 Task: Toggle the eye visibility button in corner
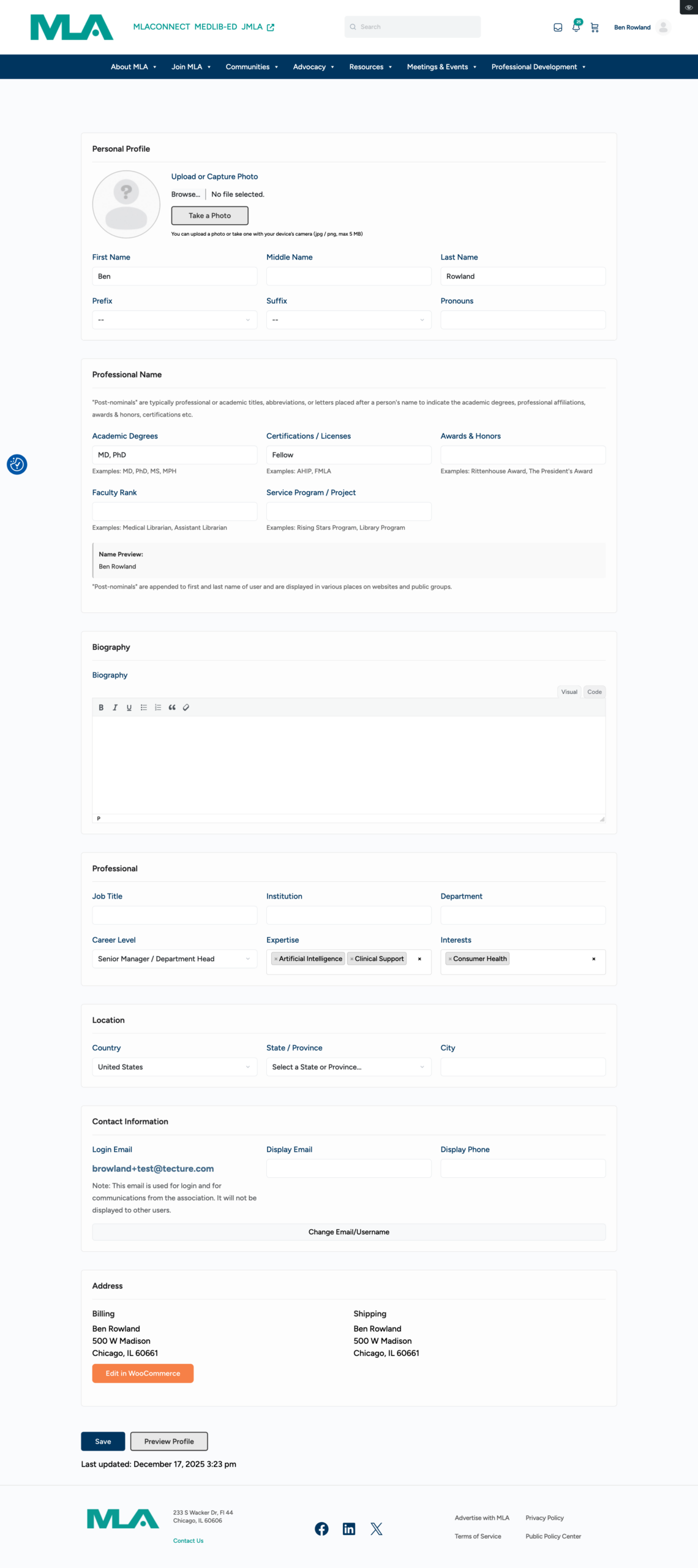(688, 7)
